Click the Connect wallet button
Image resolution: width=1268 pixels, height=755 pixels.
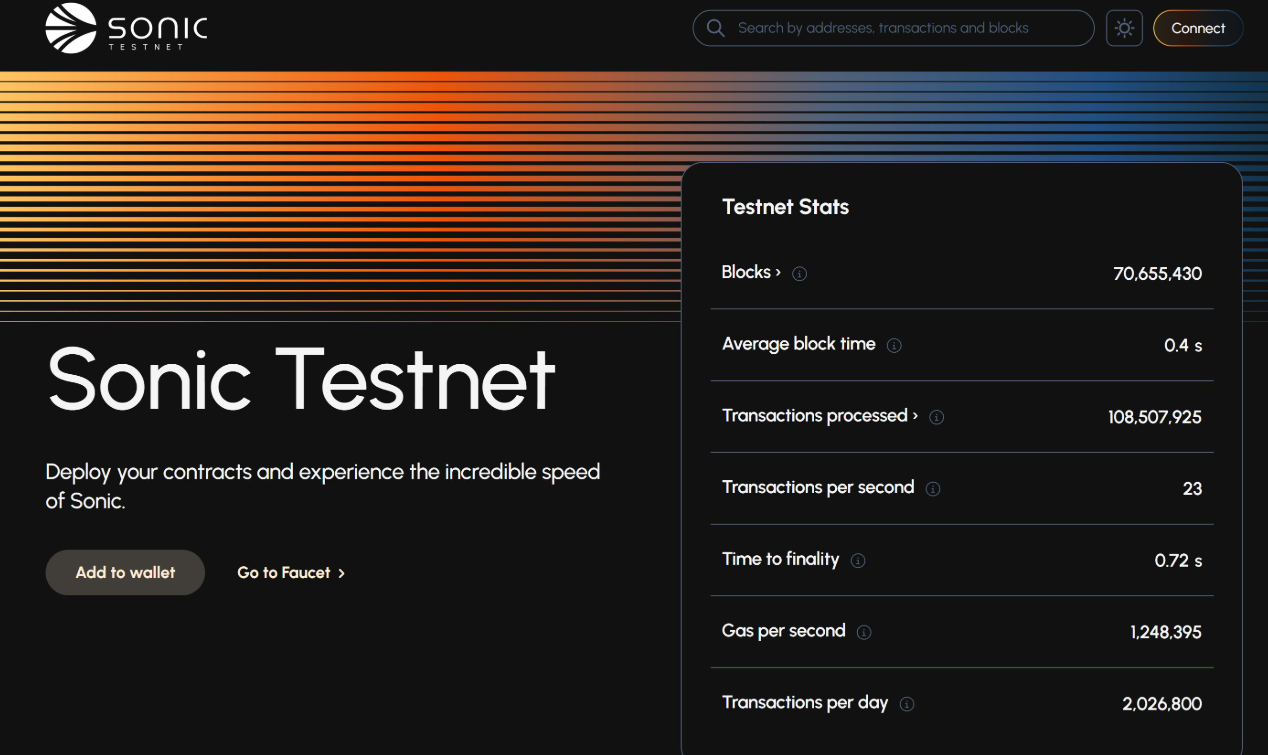click(x=1197, y=28)
